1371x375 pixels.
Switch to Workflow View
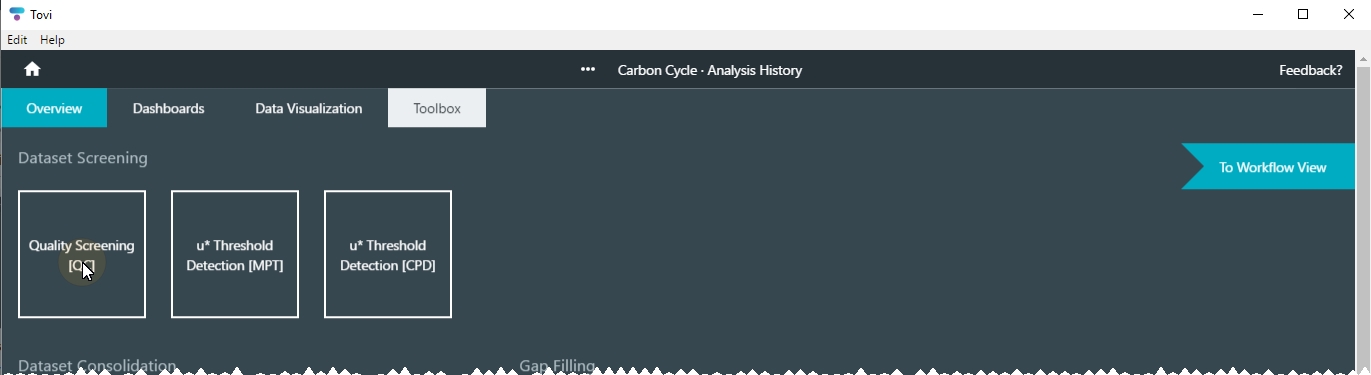point(1270,167)
